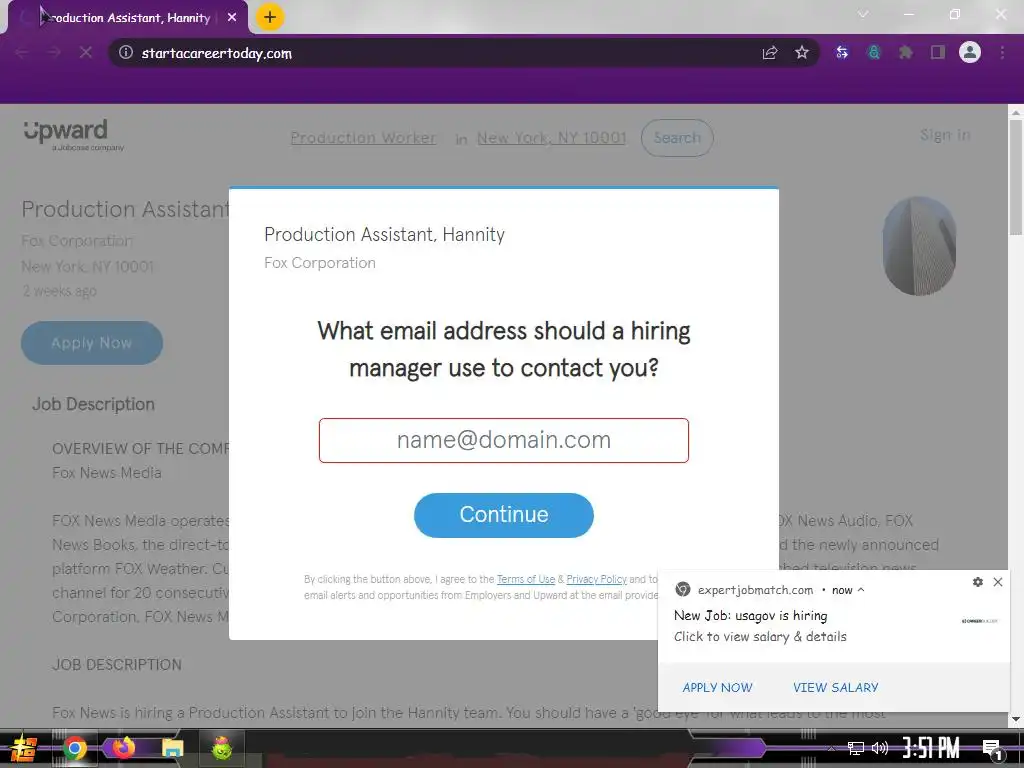Close the expertjobmatch.com notification
Screen dimensions: 1024x768
pos(998,582)
